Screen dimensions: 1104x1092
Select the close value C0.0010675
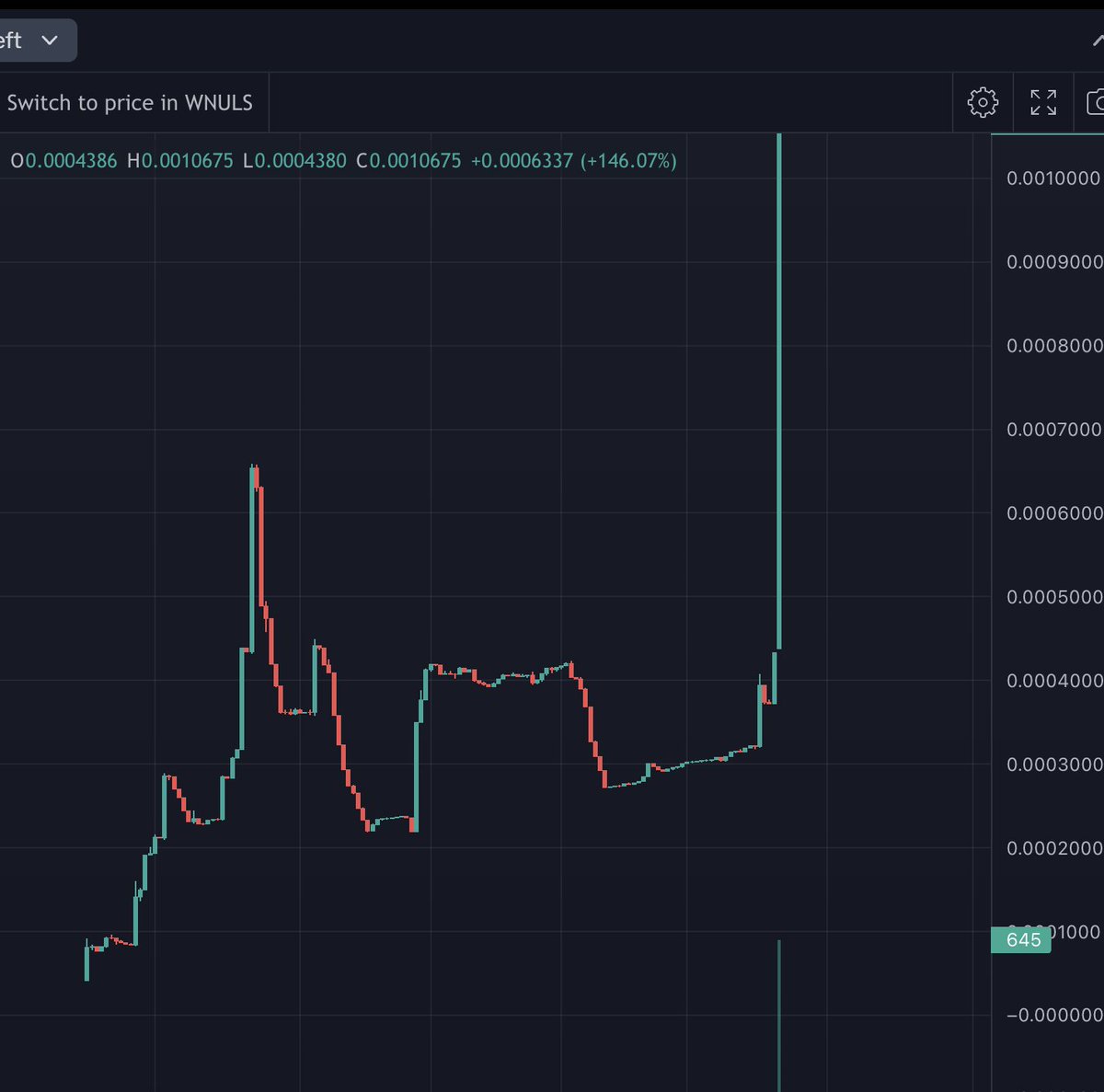[x=408, y=161]
